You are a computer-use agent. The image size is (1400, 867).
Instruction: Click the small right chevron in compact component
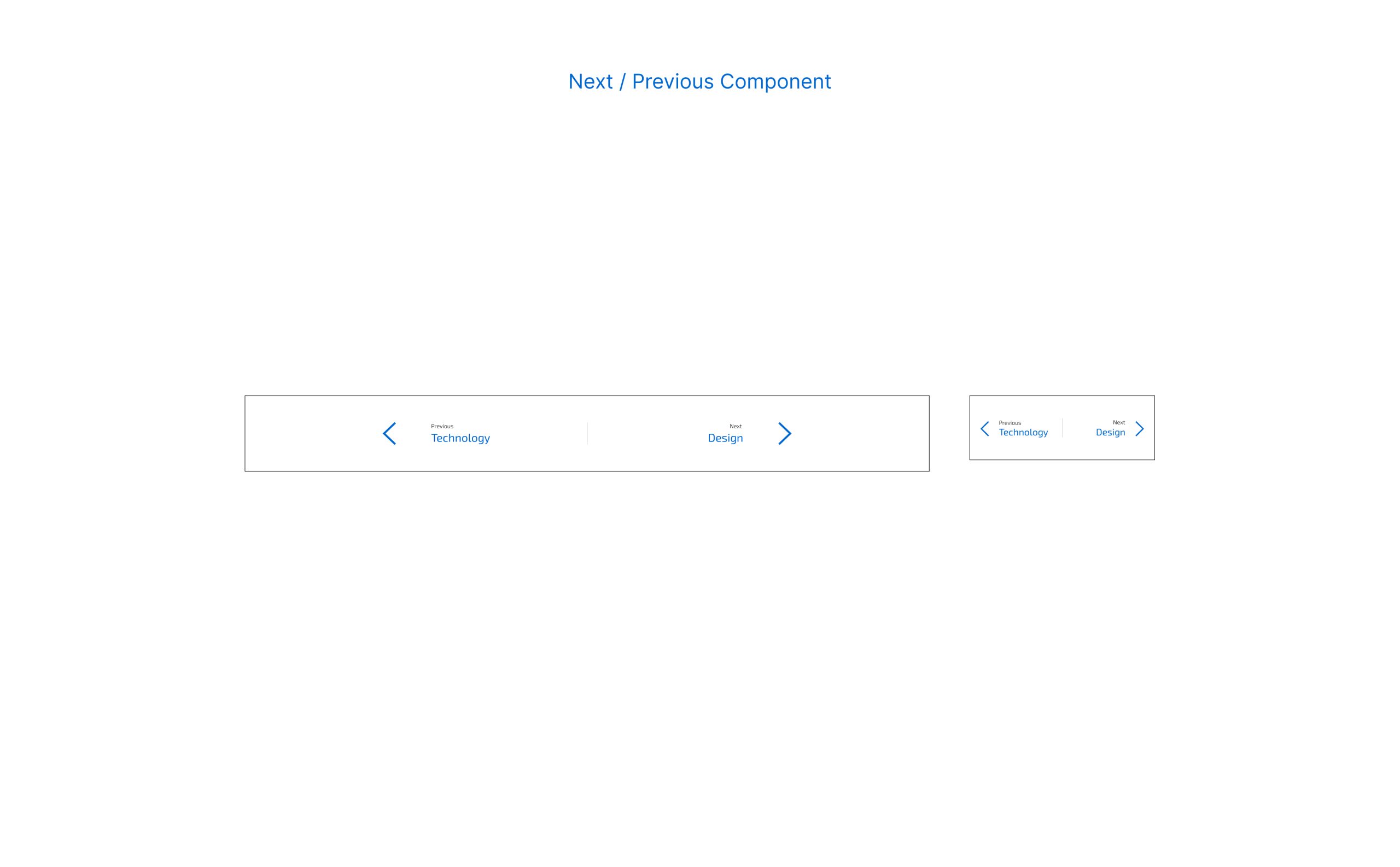[x=1140, y=429]
